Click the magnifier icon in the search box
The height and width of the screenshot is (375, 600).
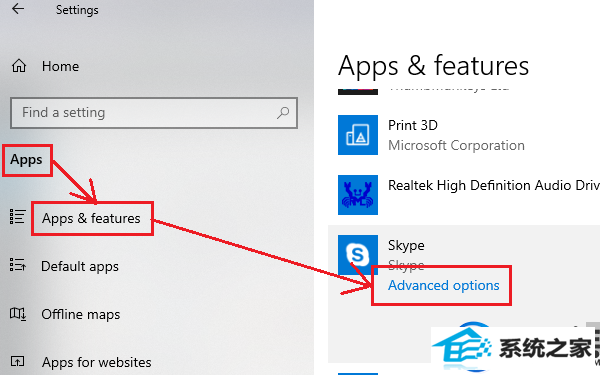283,112
